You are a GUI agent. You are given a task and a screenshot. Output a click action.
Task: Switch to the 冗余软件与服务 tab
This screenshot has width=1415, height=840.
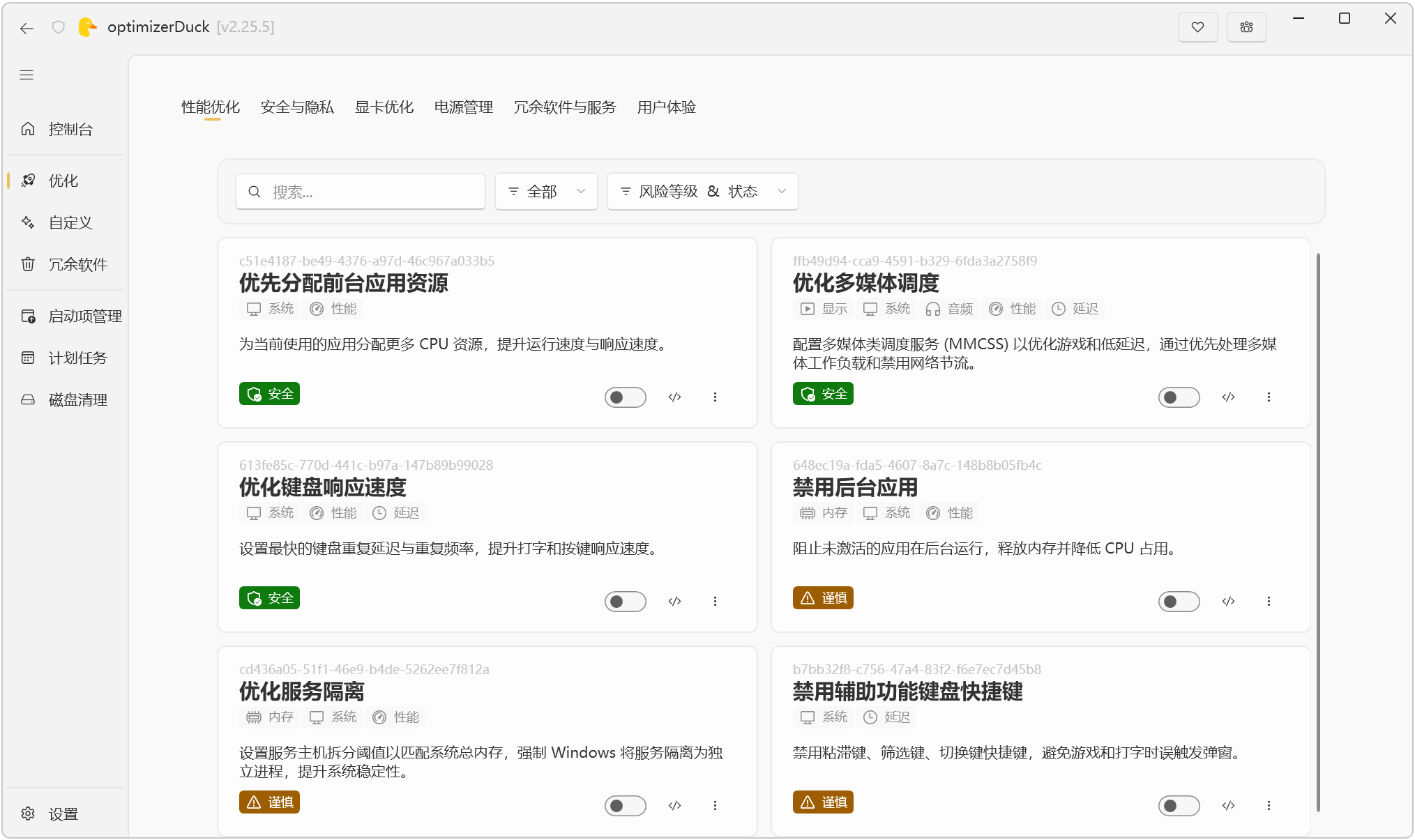565,107
